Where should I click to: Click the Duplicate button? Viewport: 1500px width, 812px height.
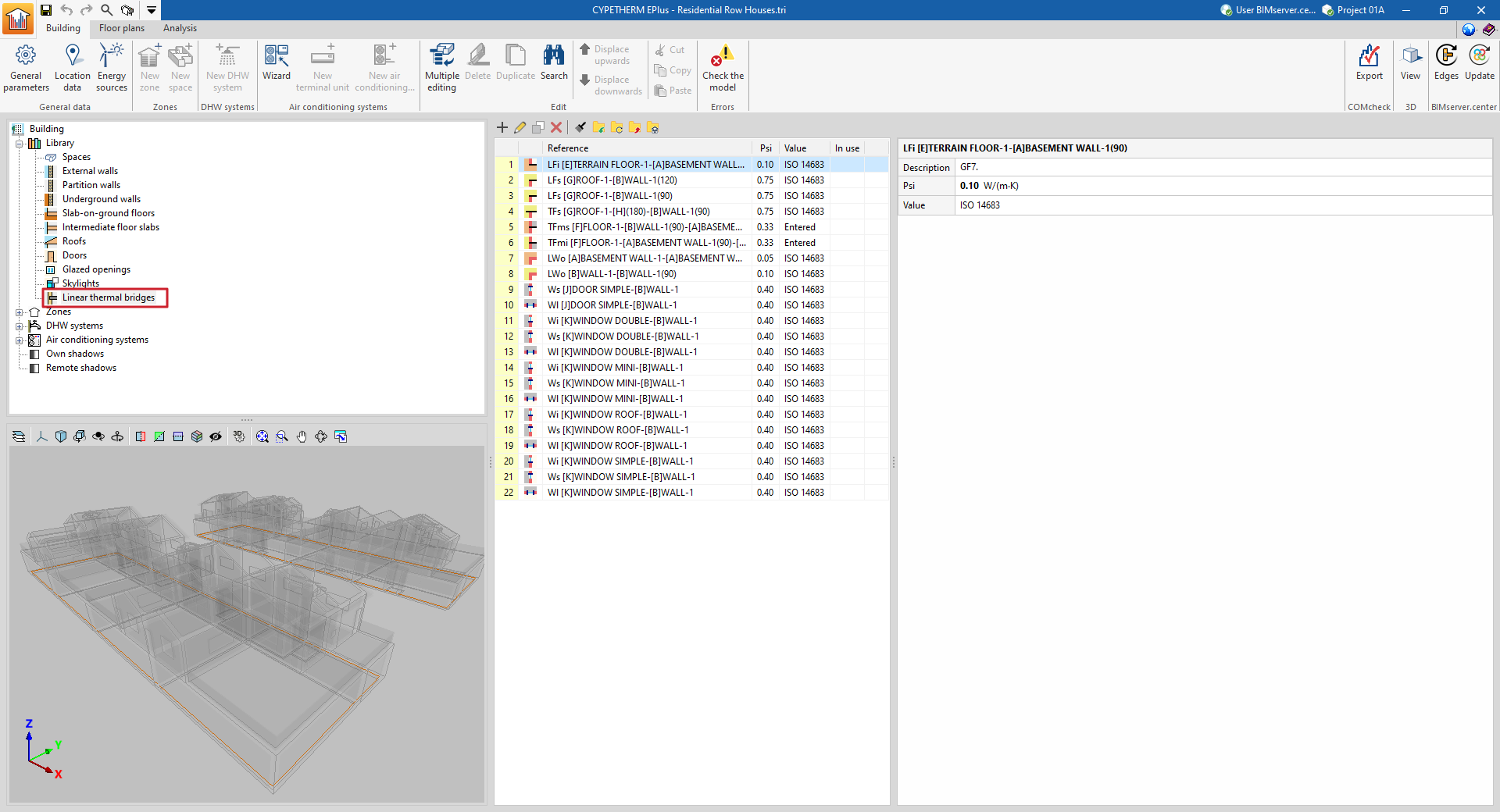point(515,66)
